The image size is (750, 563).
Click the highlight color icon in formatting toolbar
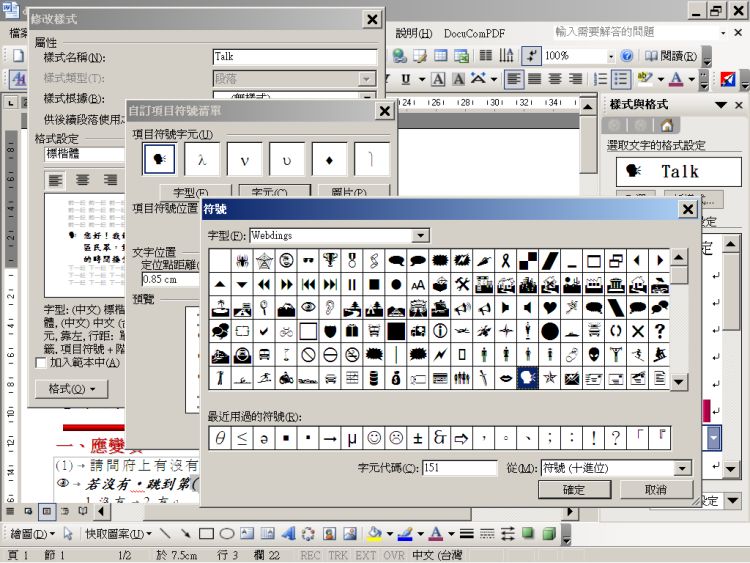[645, 79]
